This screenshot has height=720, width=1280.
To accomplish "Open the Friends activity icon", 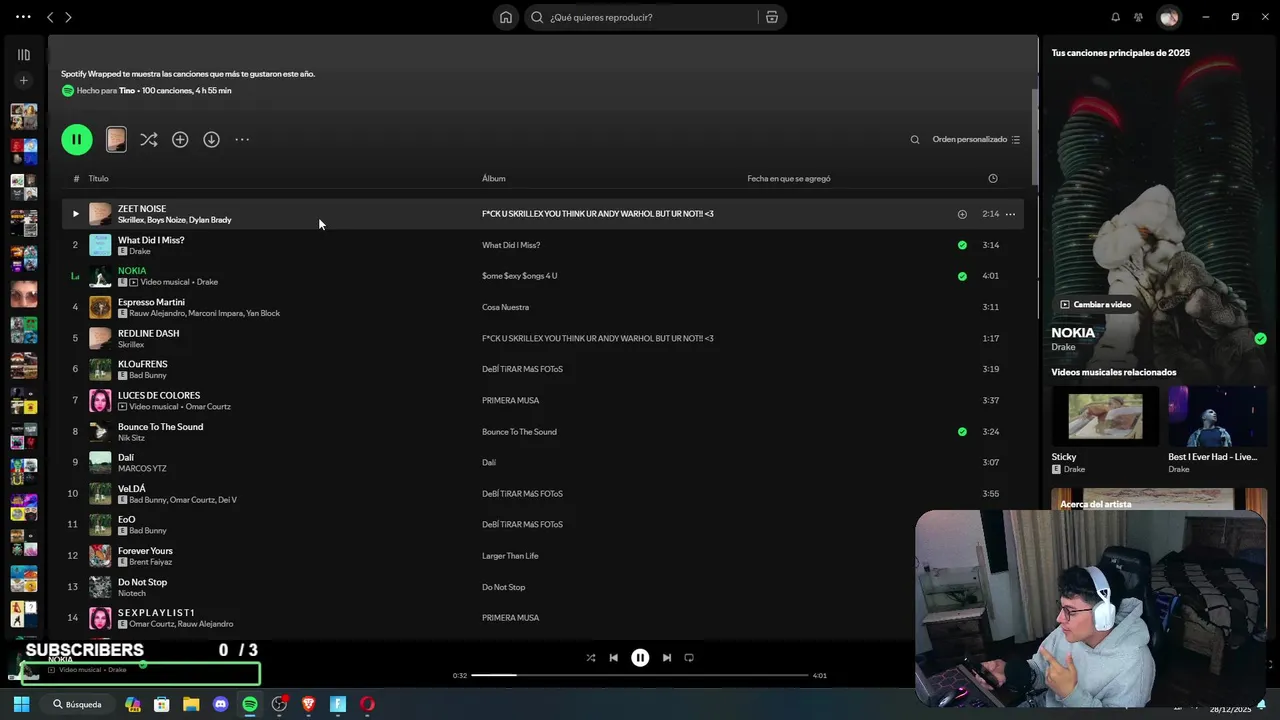I will tap(1138, 17).
